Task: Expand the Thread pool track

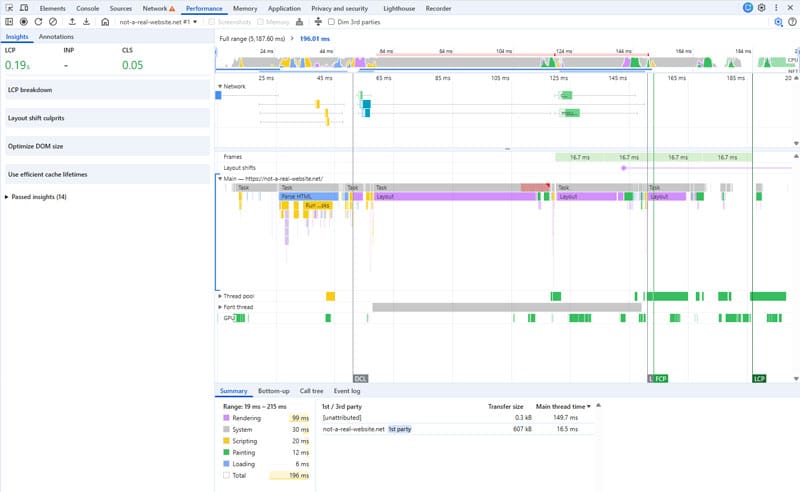Action: [220, 296]
